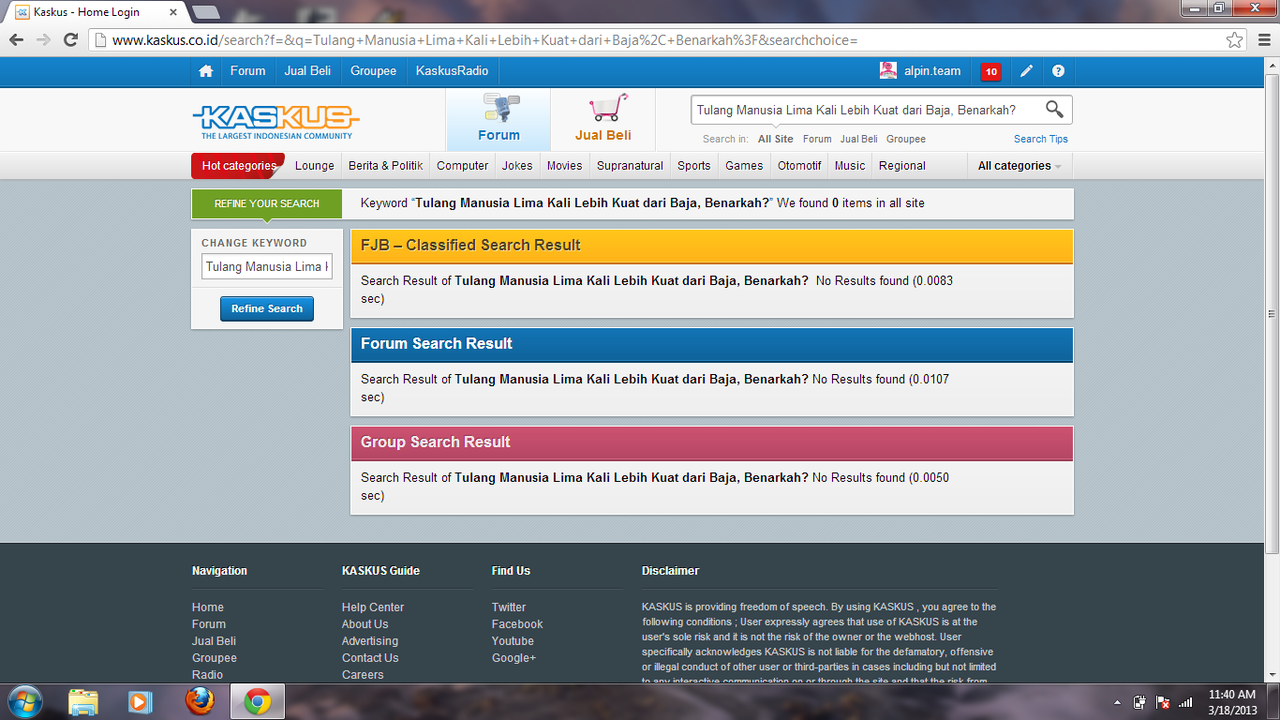
Task: Focus the main search box
Action: pos(866,110)
